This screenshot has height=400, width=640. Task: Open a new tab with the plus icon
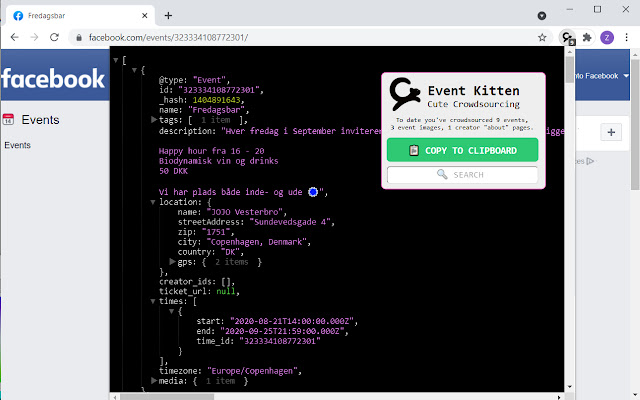[168, 16]
